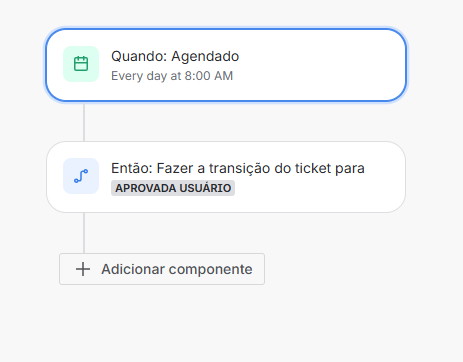Click the connector line between trigger and action

tap(84, 121)
